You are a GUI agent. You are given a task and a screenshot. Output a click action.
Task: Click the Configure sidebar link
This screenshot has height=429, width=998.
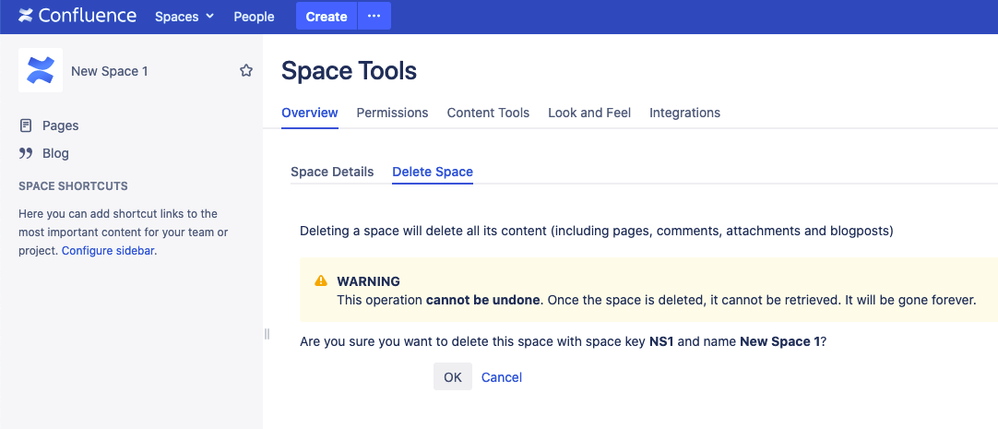[108, 250]
